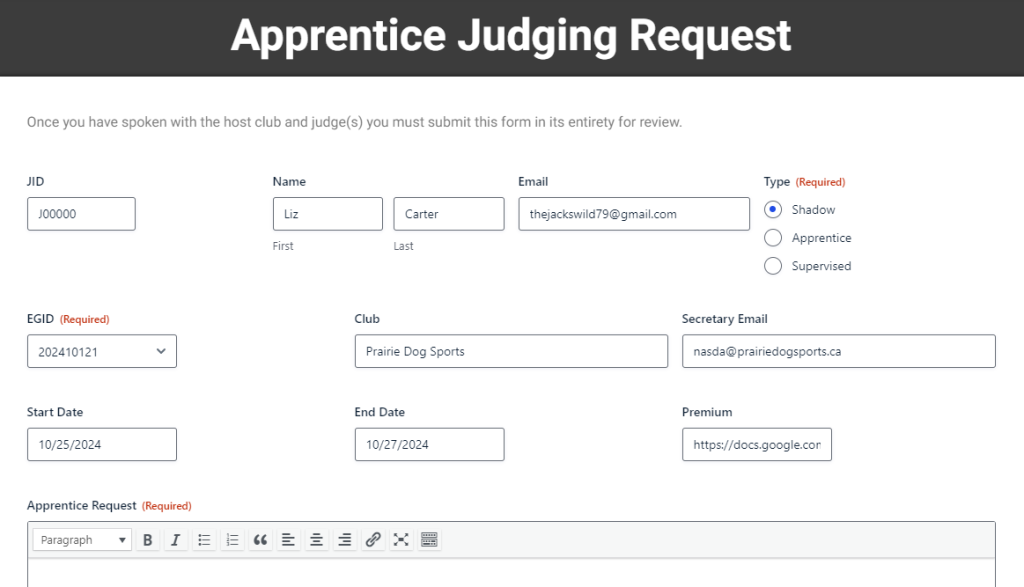Screen dimensions: 1024x587
Task: Align text left in the editor
Action: 288,540
